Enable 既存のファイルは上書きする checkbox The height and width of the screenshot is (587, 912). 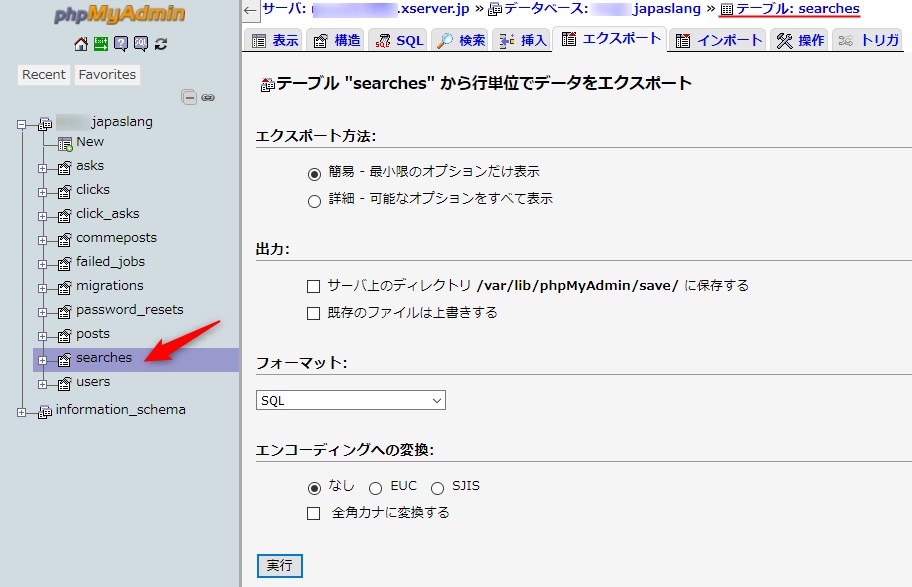point(314,313)
